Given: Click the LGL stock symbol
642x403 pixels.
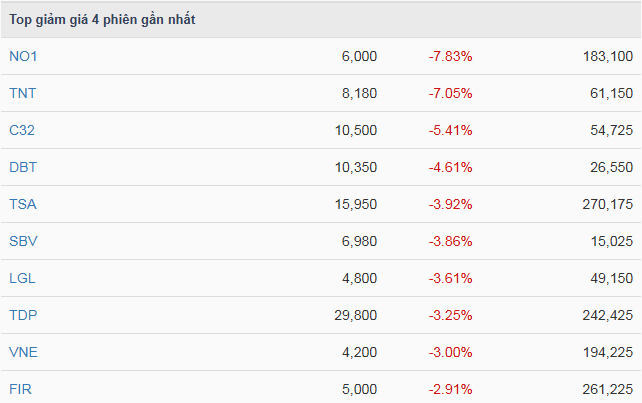Looking at the screenshot, I should pos(23,279).
